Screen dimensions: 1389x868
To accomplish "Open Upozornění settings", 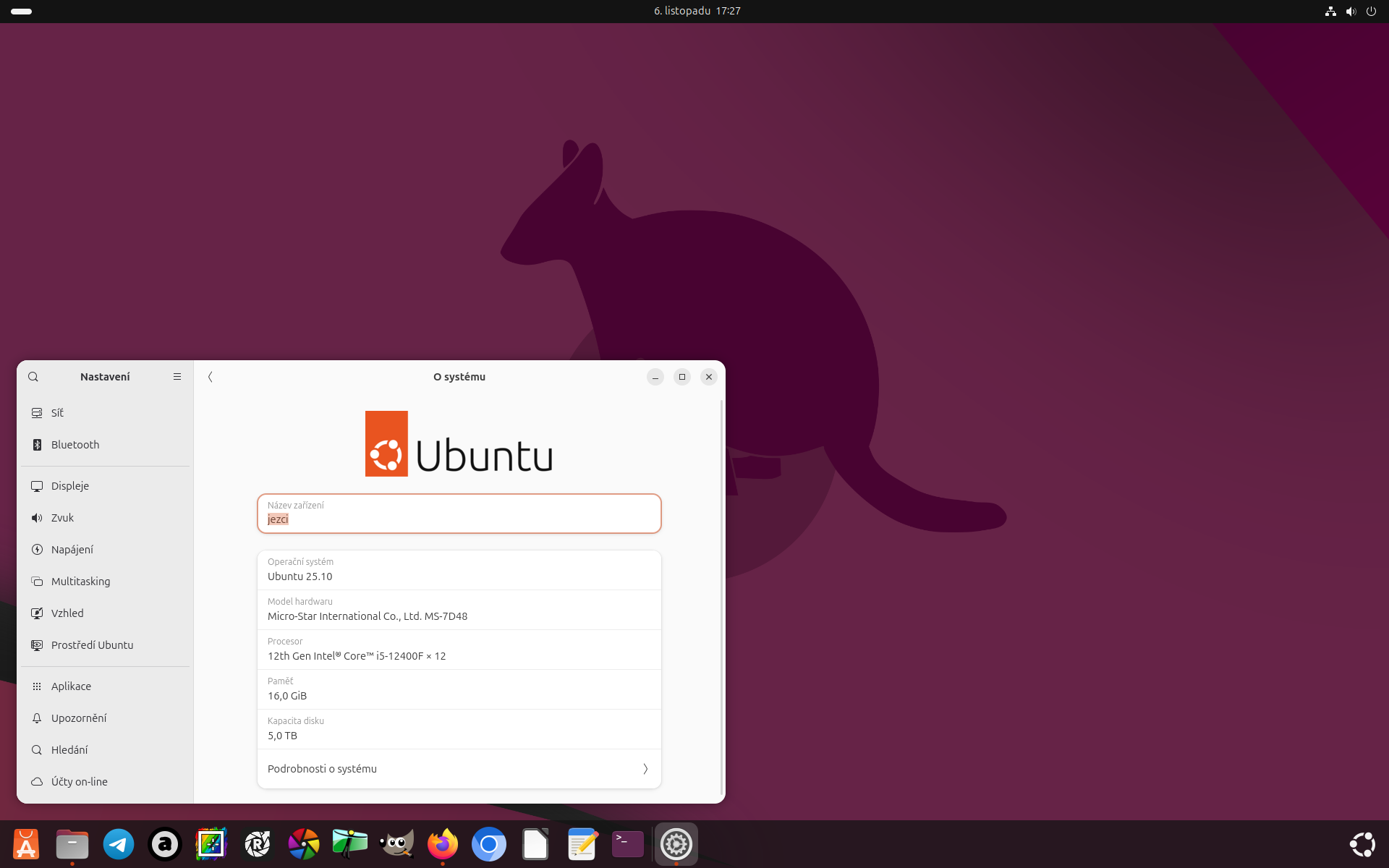I will pos(106,718).
